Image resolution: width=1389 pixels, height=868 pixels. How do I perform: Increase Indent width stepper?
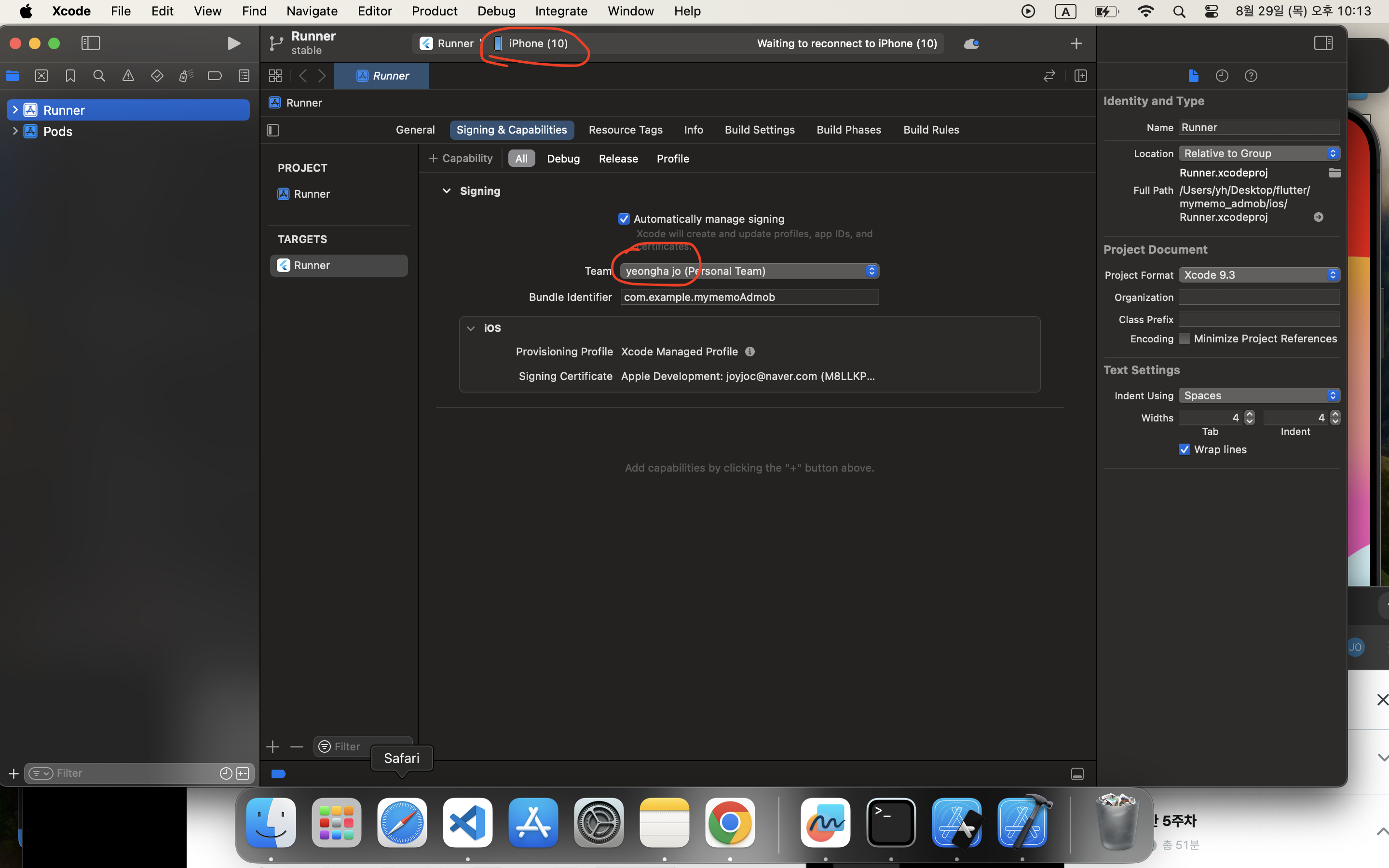(x=1335, y=414)
